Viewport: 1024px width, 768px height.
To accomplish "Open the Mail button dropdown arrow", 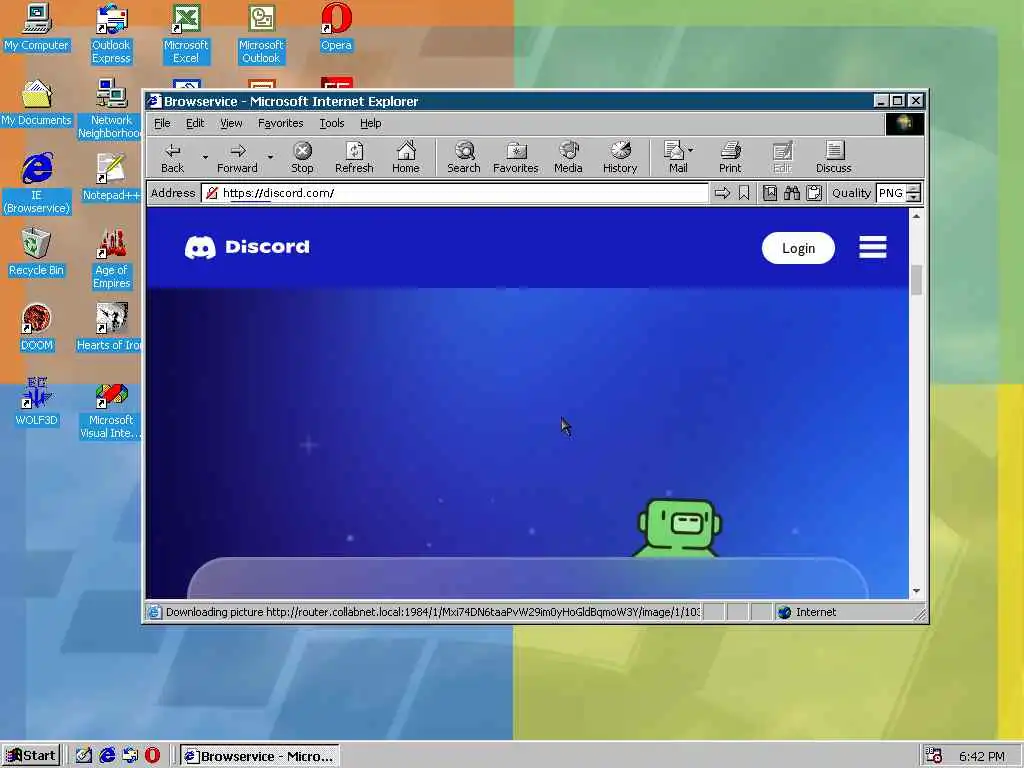I will 691,150.
